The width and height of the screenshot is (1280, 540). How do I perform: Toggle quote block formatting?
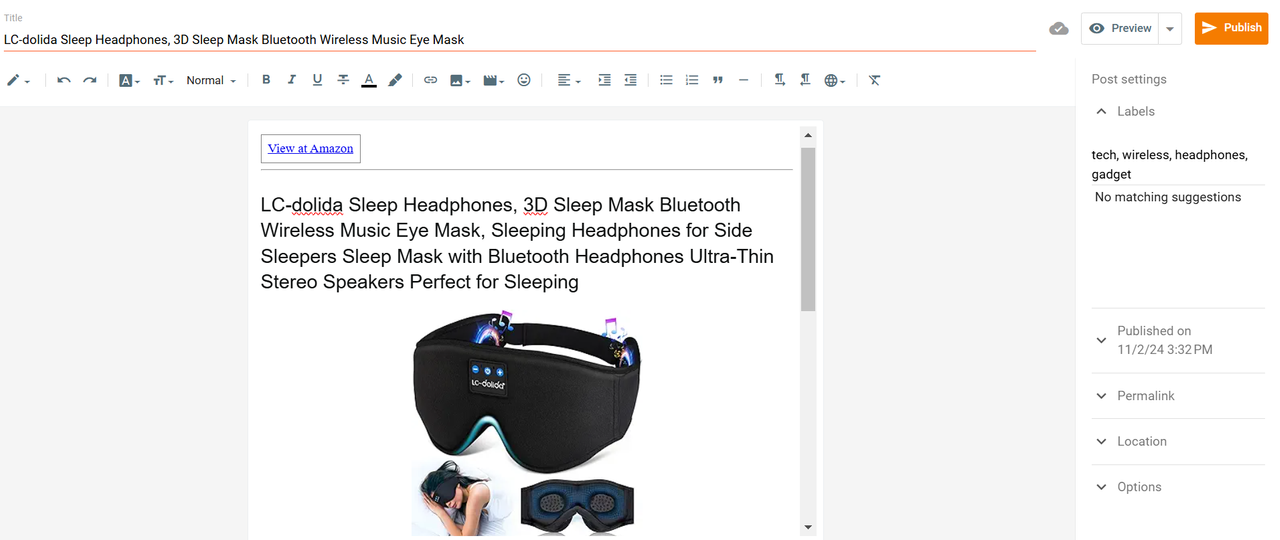click(x=718, y=80)
